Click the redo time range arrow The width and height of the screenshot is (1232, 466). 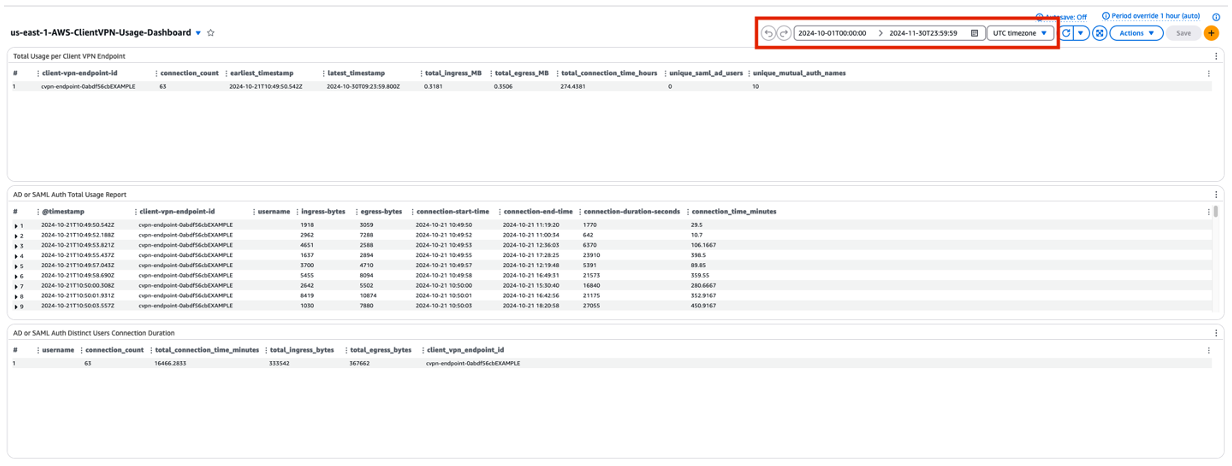(x=784, y=33)
